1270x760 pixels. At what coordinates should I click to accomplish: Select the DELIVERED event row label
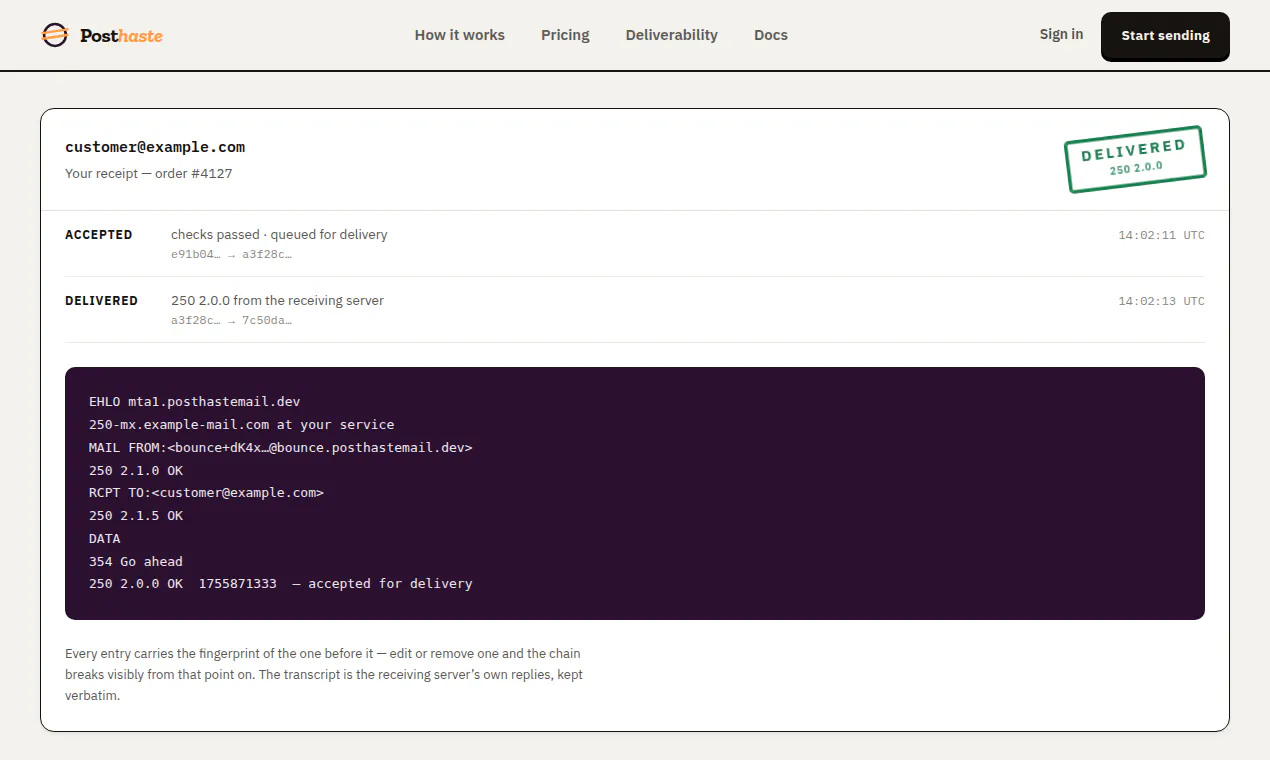(x=101, y=301)
